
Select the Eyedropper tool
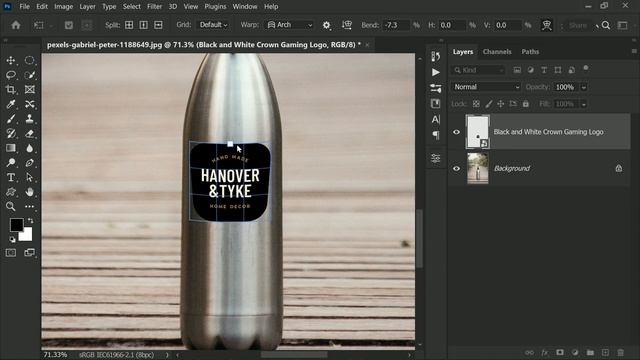click(x=11, y=104)
